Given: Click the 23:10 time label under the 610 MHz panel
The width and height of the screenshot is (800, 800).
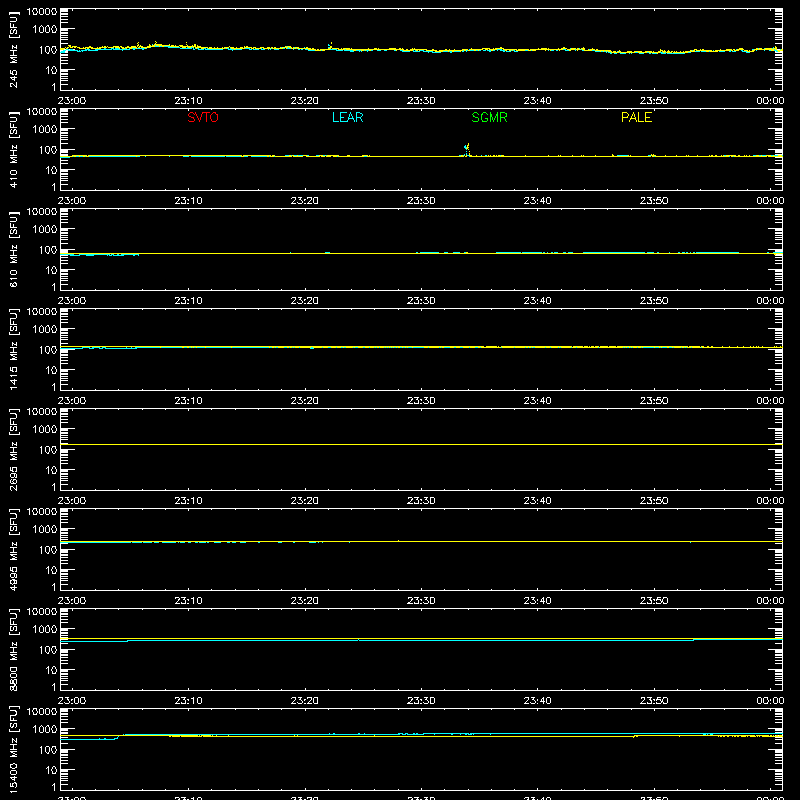Looking at the screenshot, I should click(x=188, y=301).
